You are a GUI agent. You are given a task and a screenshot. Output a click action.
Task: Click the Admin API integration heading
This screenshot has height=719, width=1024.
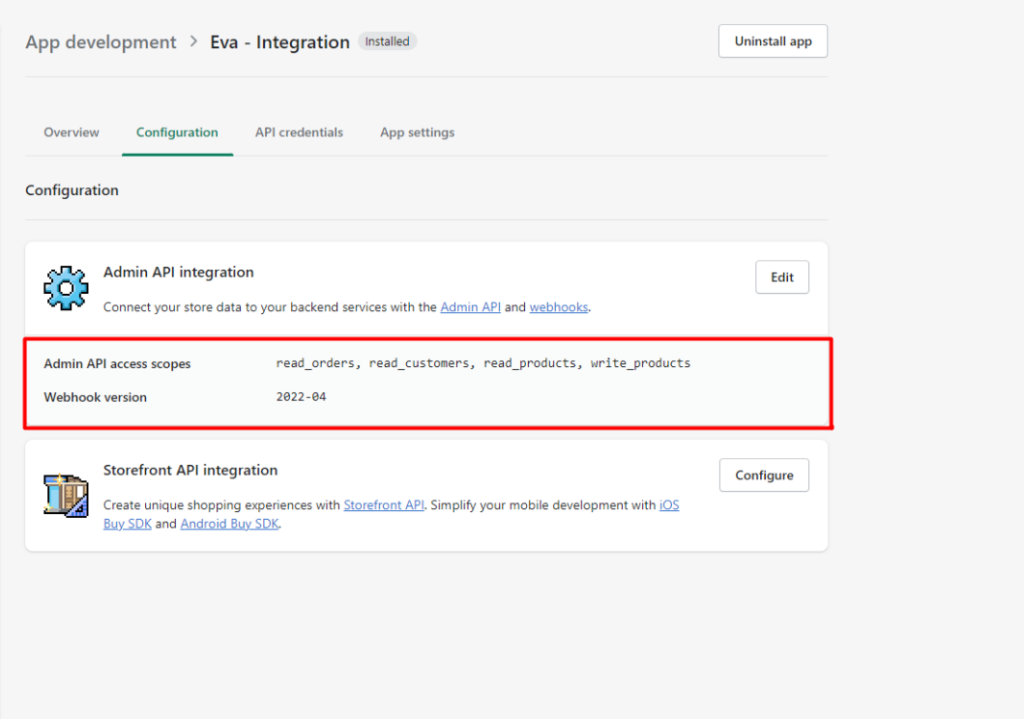pos(178,272)
